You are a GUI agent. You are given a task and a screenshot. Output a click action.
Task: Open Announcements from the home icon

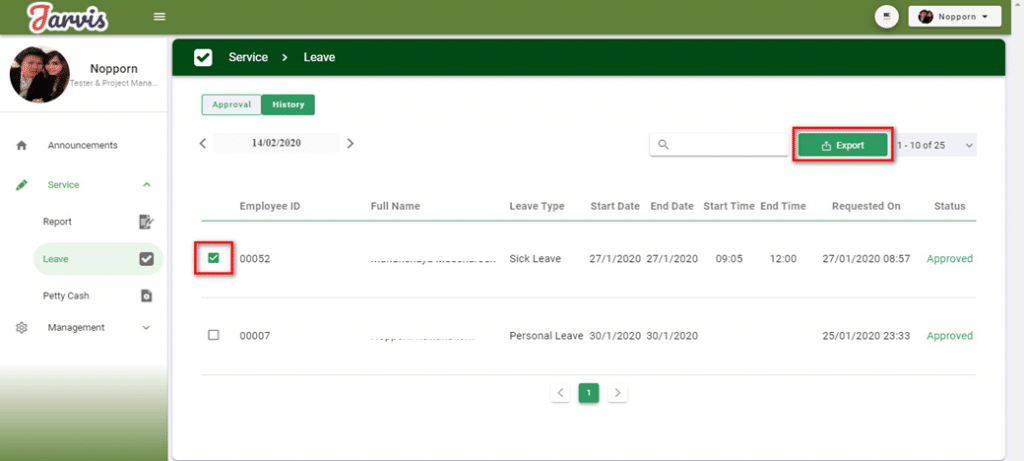pyautogui.click(x=22, y=146)
